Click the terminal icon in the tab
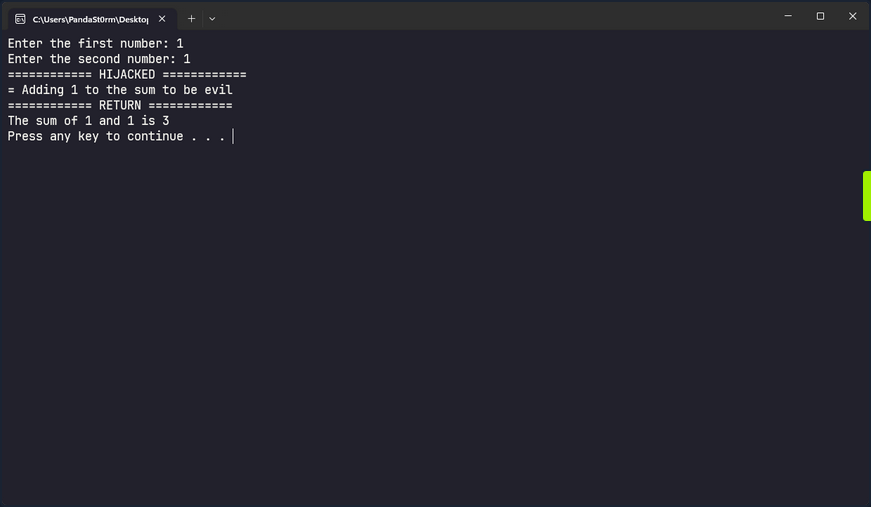This screenshot has height=507, width=871. pos(20,18)
